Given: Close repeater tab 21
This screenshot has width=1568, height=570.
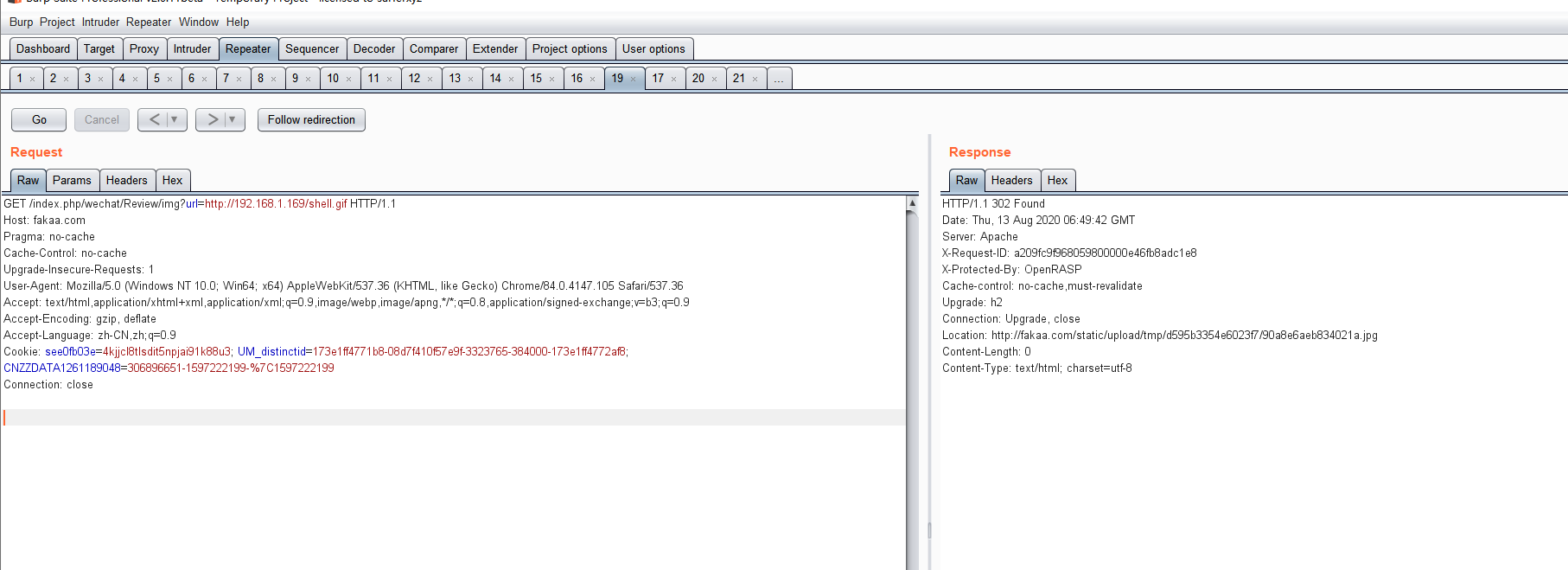Looking at the screenshot, I should click(x=755, y=79).
